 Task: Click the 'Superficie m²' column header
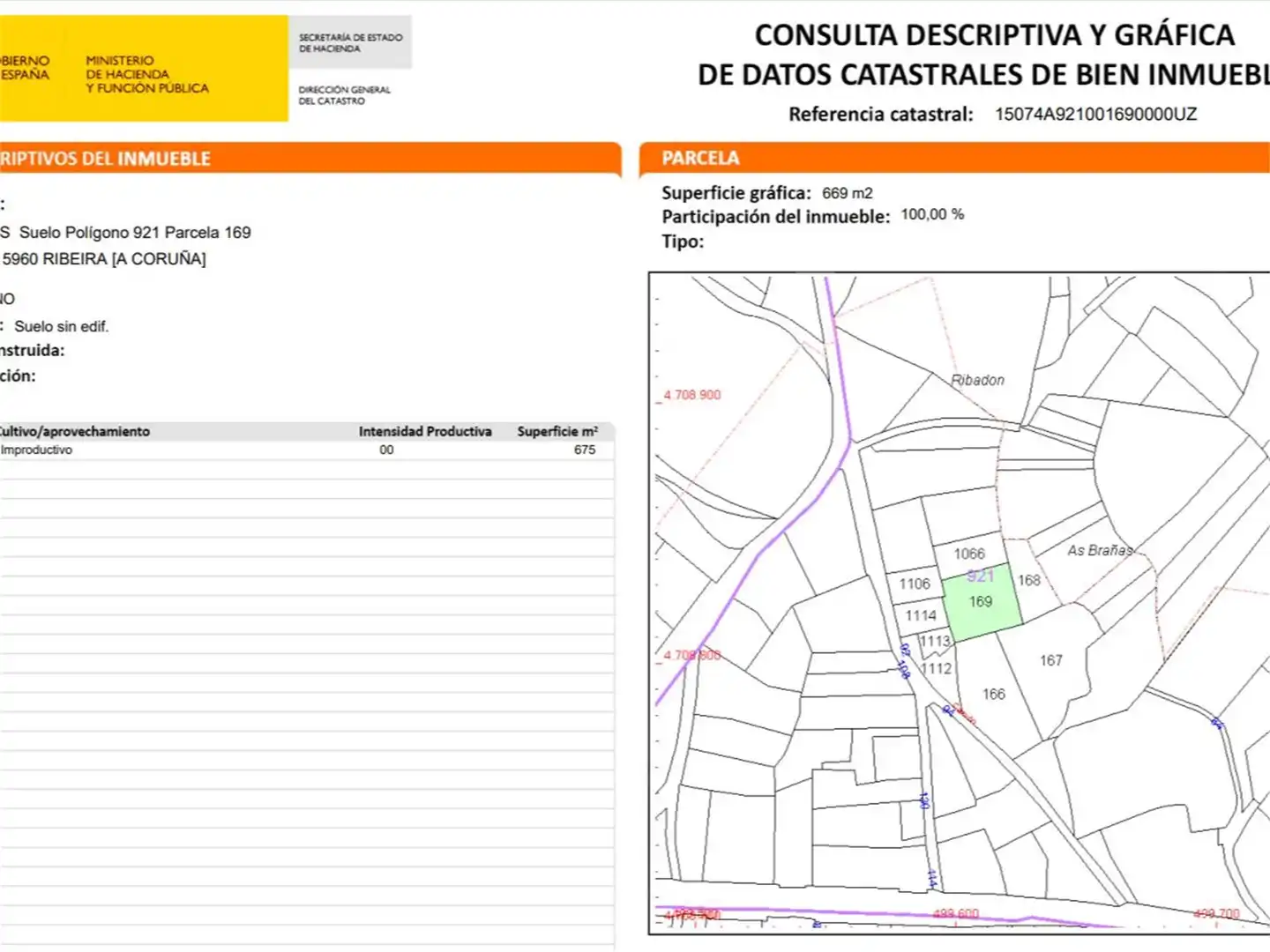click(x=557, y=431)
